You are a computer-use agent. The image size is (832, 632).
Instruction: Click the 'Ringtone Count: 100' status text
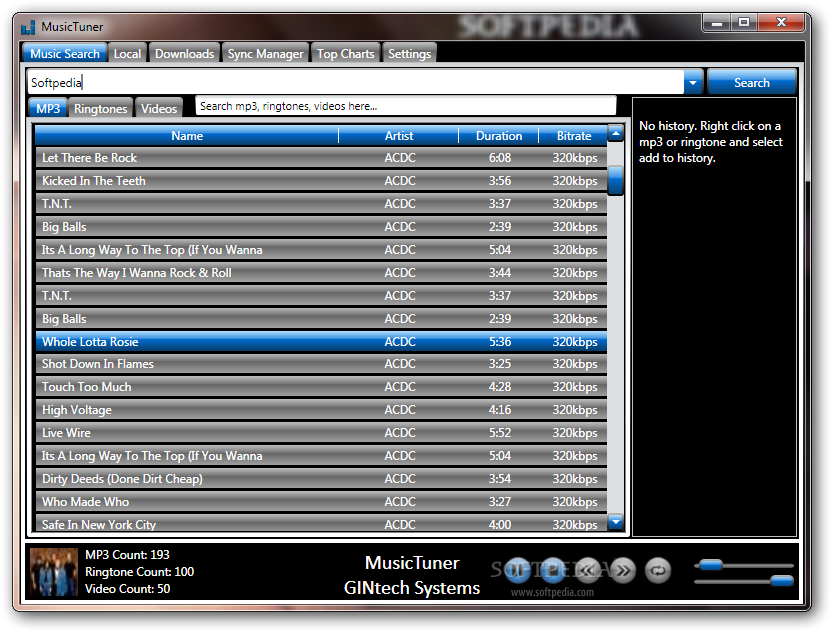pyautogui.click(x=140, y=572)
